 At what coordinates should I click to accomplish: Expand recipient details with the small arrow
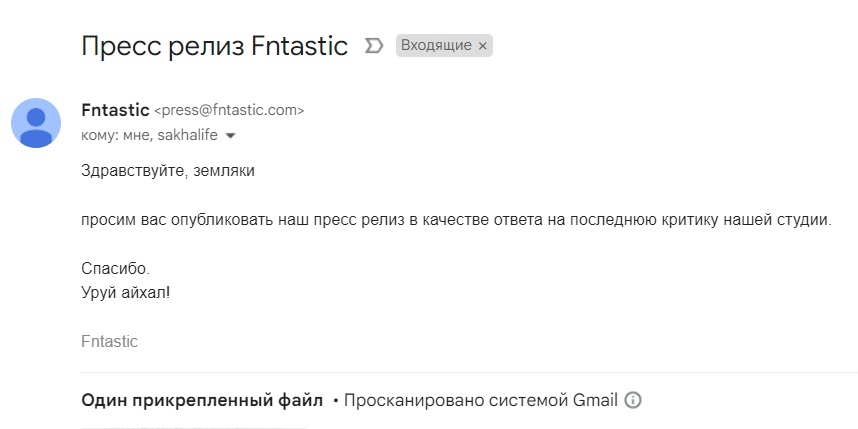tap(230, 135)
